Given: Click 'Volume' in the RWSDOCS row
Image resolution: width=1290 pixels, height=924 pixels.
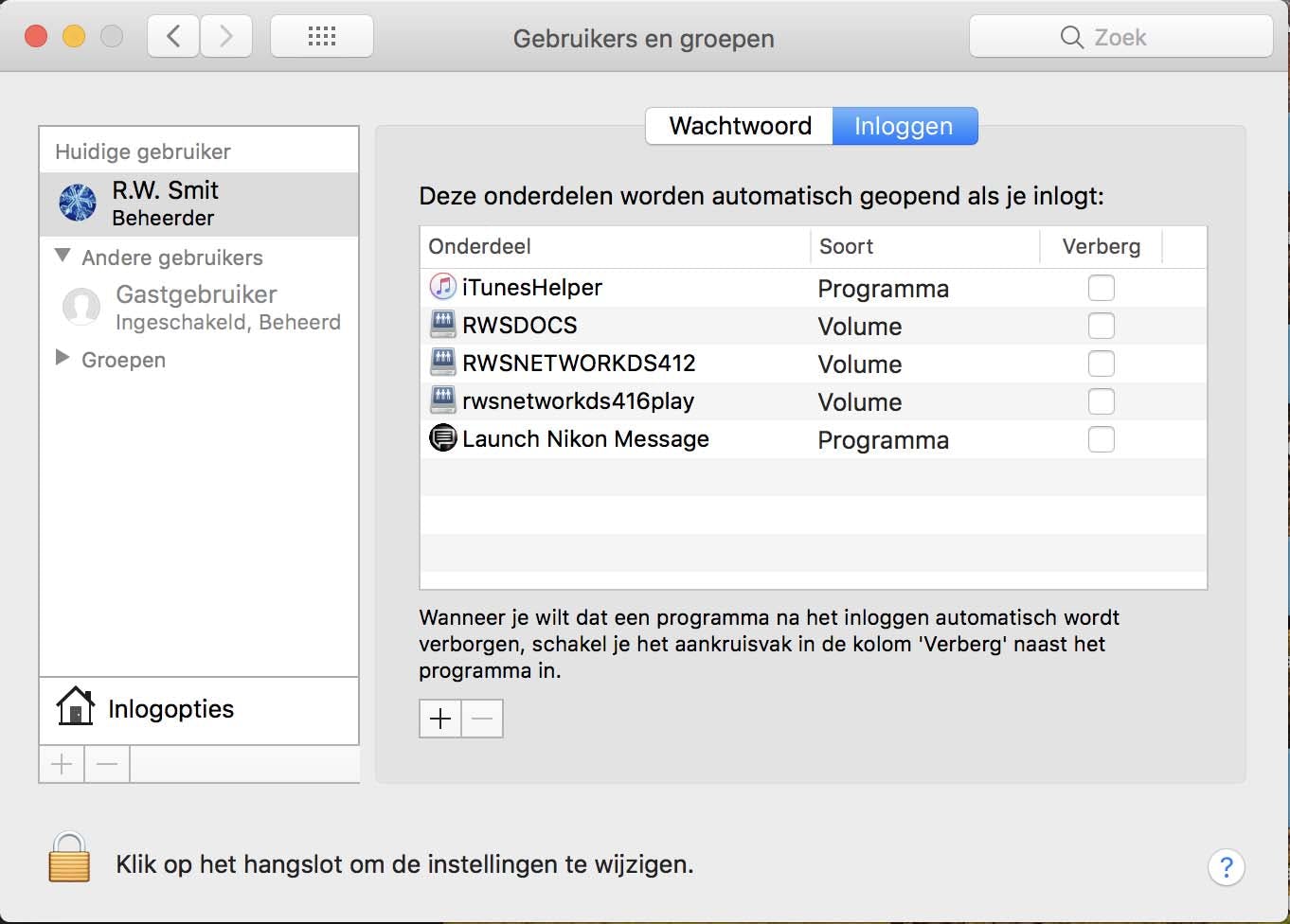Looking at the screenshot, I should tap(859, 327).
